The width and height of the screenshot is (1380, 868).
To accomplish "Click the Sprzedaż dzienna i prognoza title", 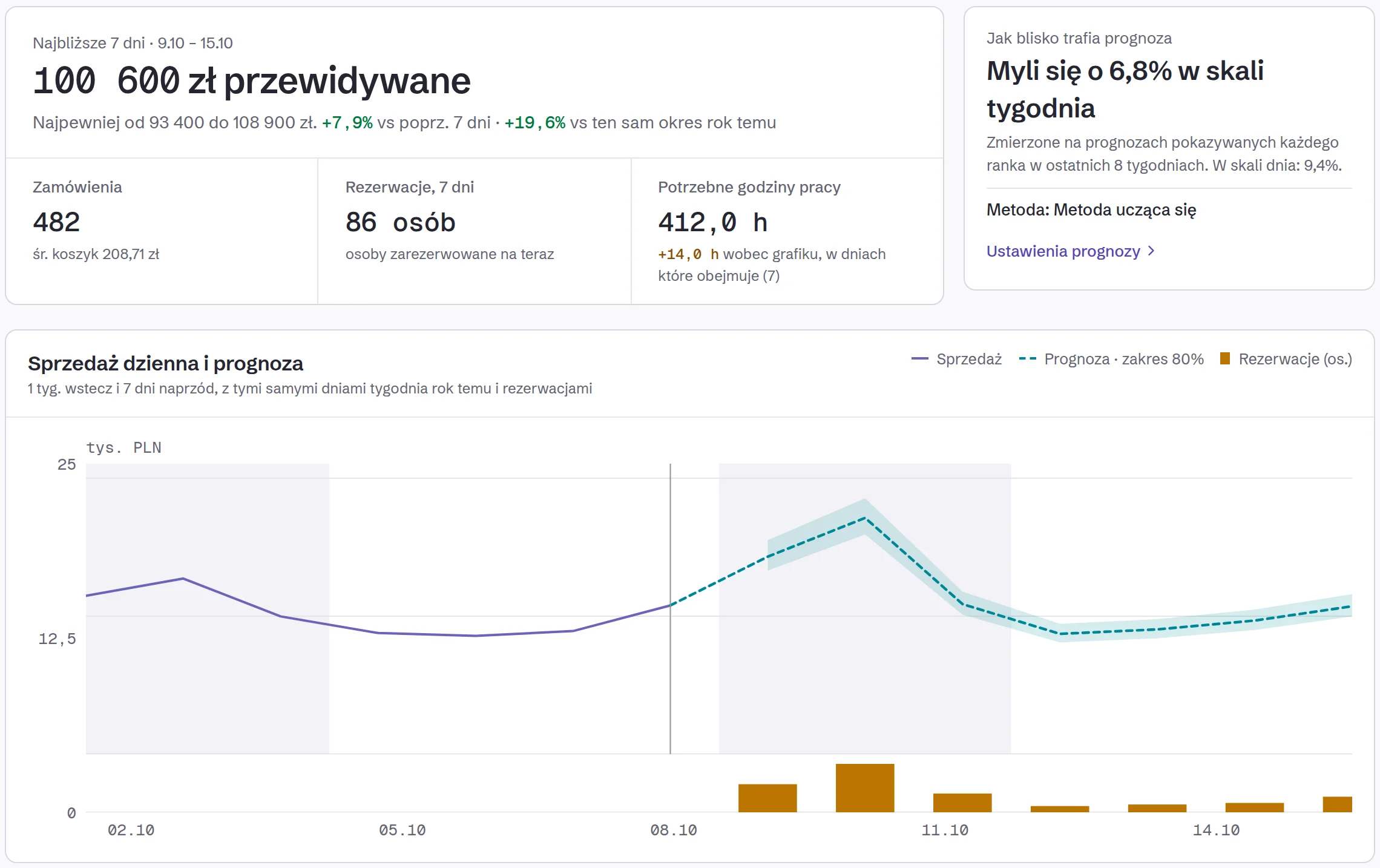I will [165, 363].
